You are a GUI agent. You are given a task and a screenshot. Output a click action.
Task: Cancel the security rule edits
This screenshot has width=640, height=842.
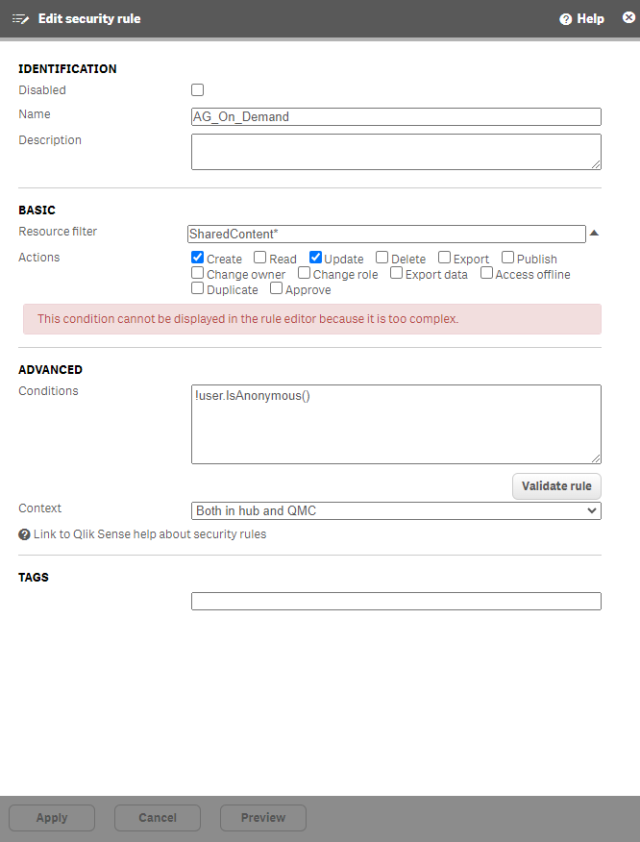[x=157, y=817]
